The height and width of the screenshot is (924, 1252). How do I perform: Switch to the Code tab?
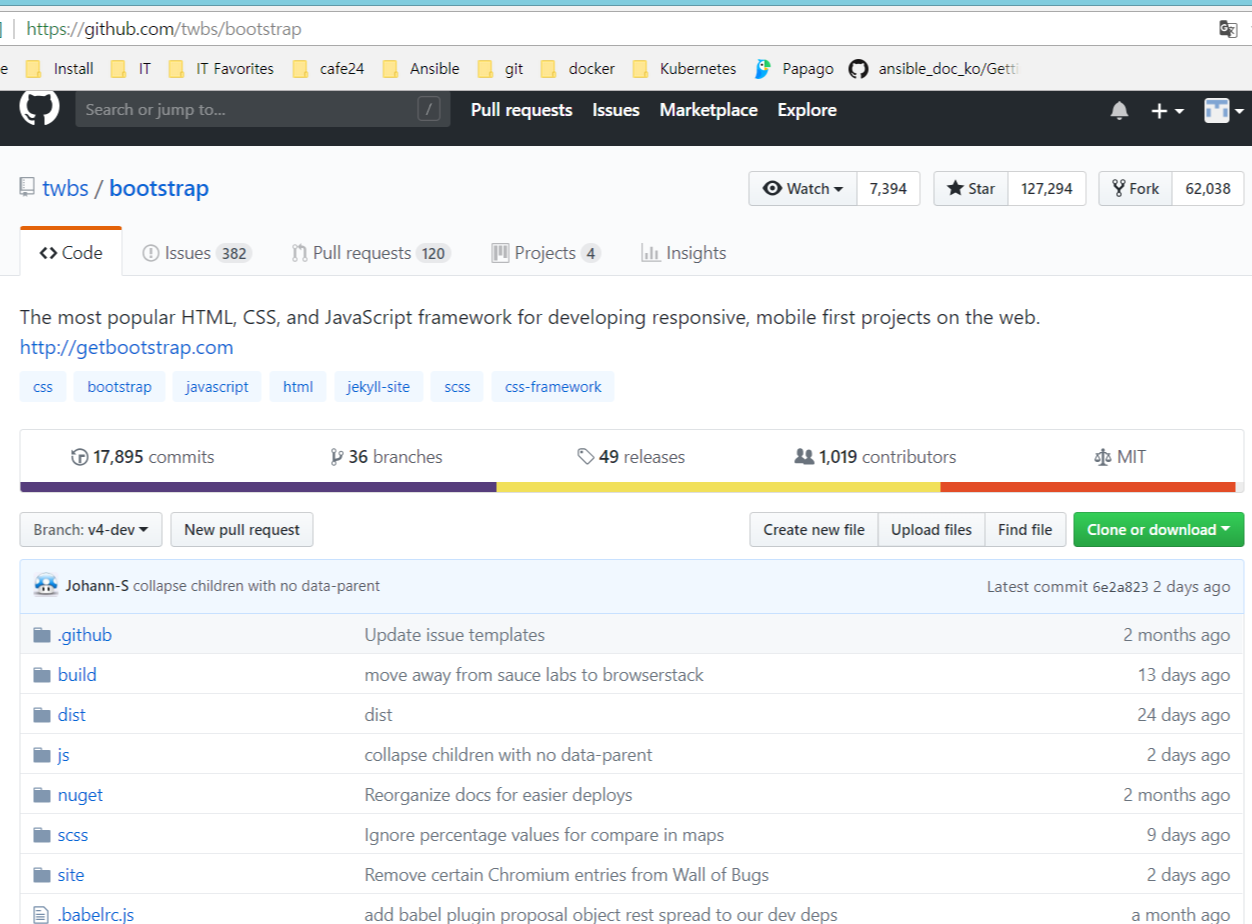click(71, 253)
